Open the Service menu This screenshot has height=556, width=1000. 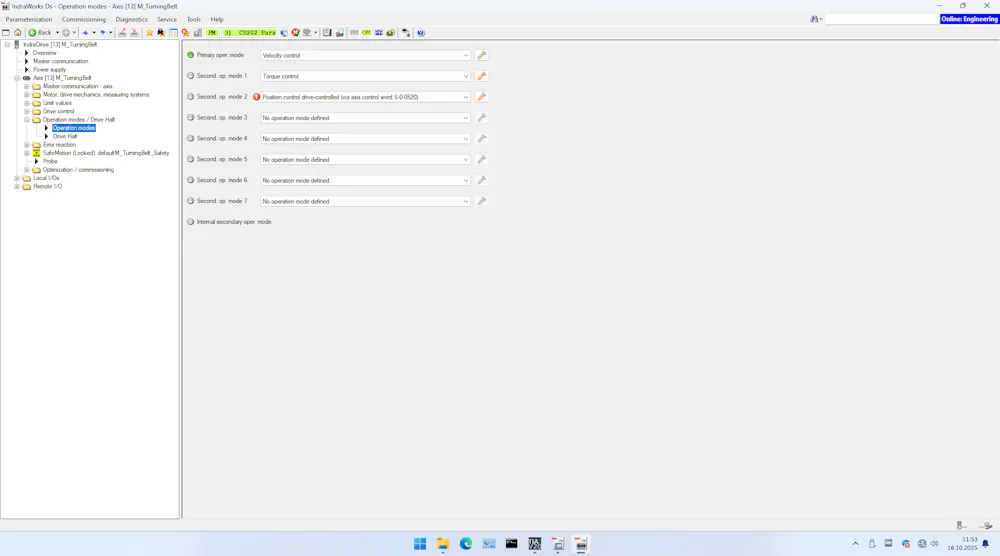pyautogui.click(x=167, y=19)
